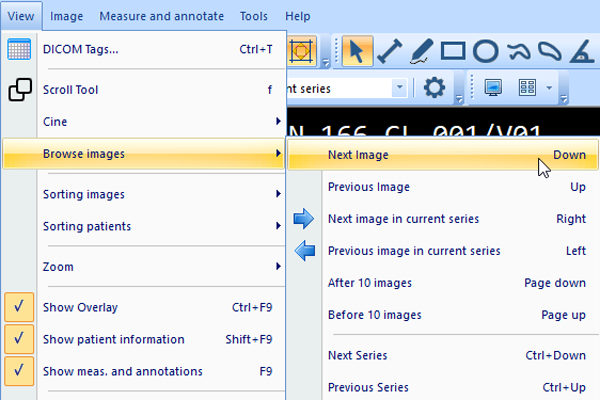The image size is (600, 400).
Task: Open the settings gear icon
Action: pyautogui.click(x=435, y=88)
